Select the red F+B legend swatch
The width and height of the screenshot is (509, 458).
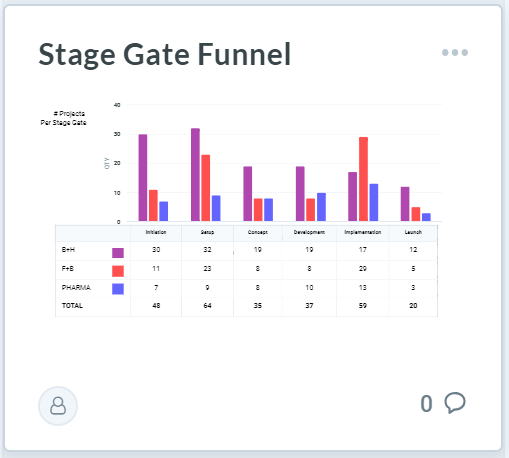[x=118, y=271]
